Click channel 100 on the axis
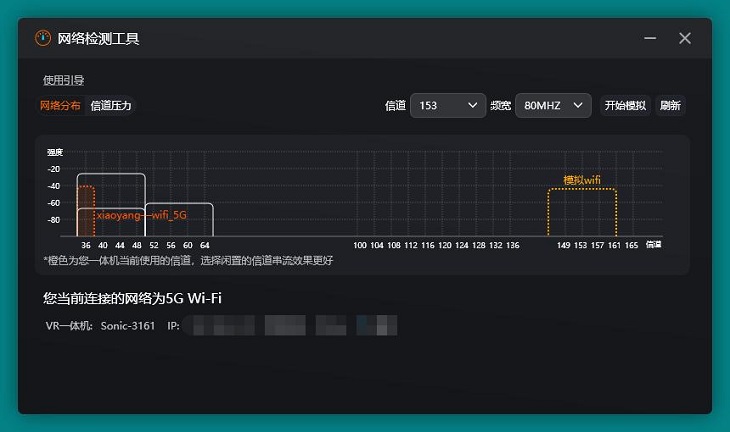The width and height of the screenshot is (730, 432). (x=360, y=245)
